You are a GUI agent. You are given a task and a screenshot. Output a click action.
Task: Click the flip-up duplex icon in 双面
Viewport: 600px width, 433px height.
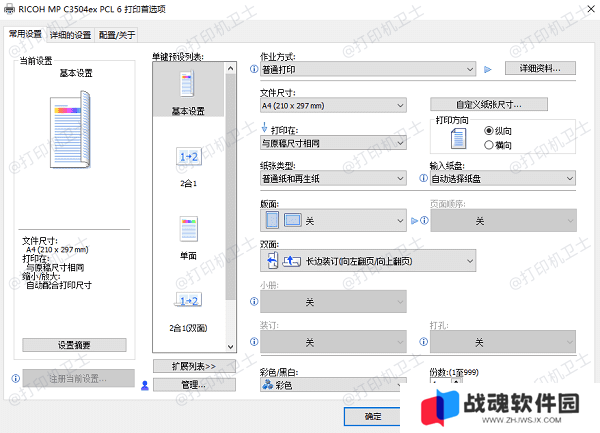[291, 261]
